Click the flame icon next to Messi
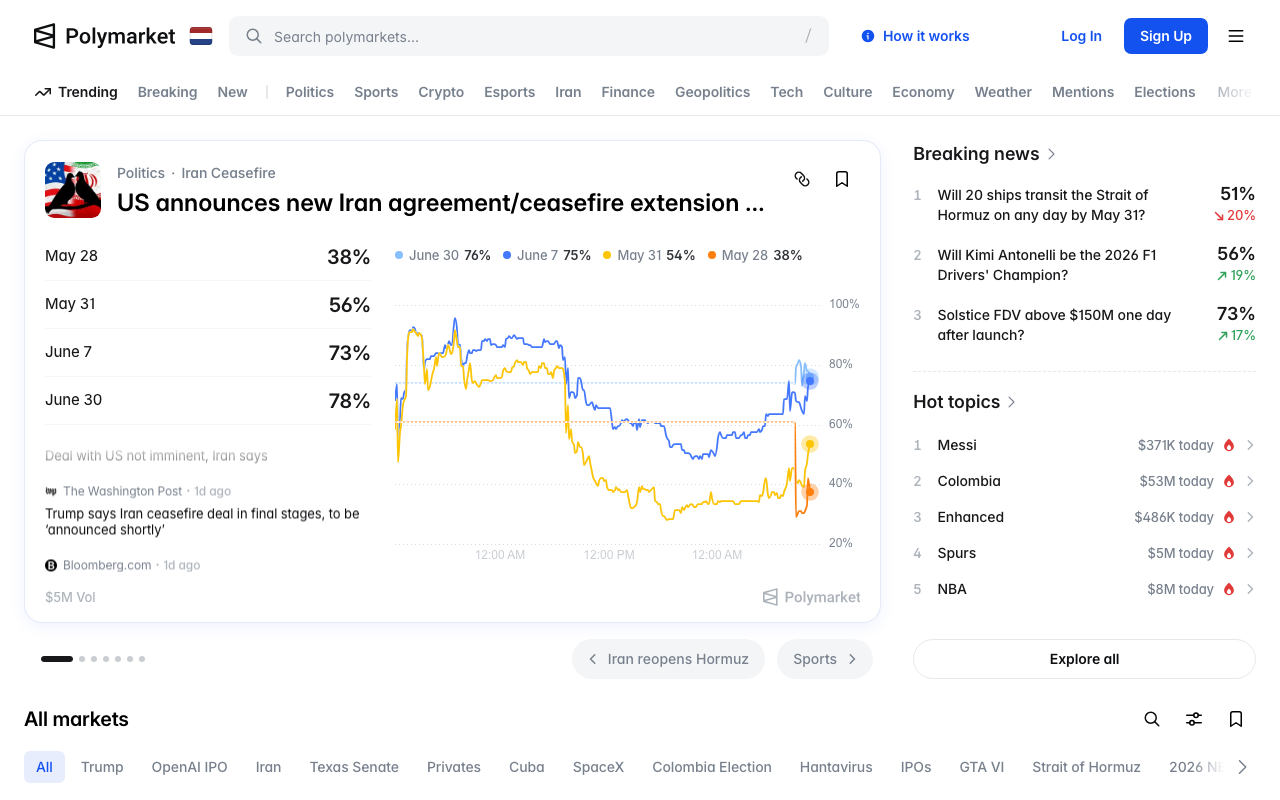This screenshot has height=800, width=1280. tap(1229, 445)
